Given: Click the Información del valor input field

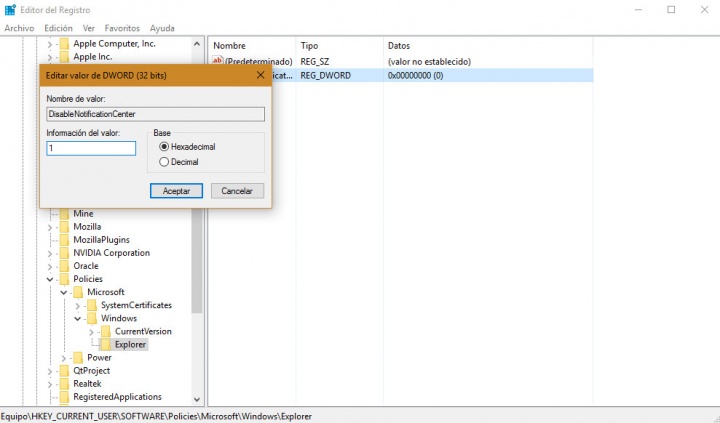Looking at the screenshot, I should tap(91, 148).
